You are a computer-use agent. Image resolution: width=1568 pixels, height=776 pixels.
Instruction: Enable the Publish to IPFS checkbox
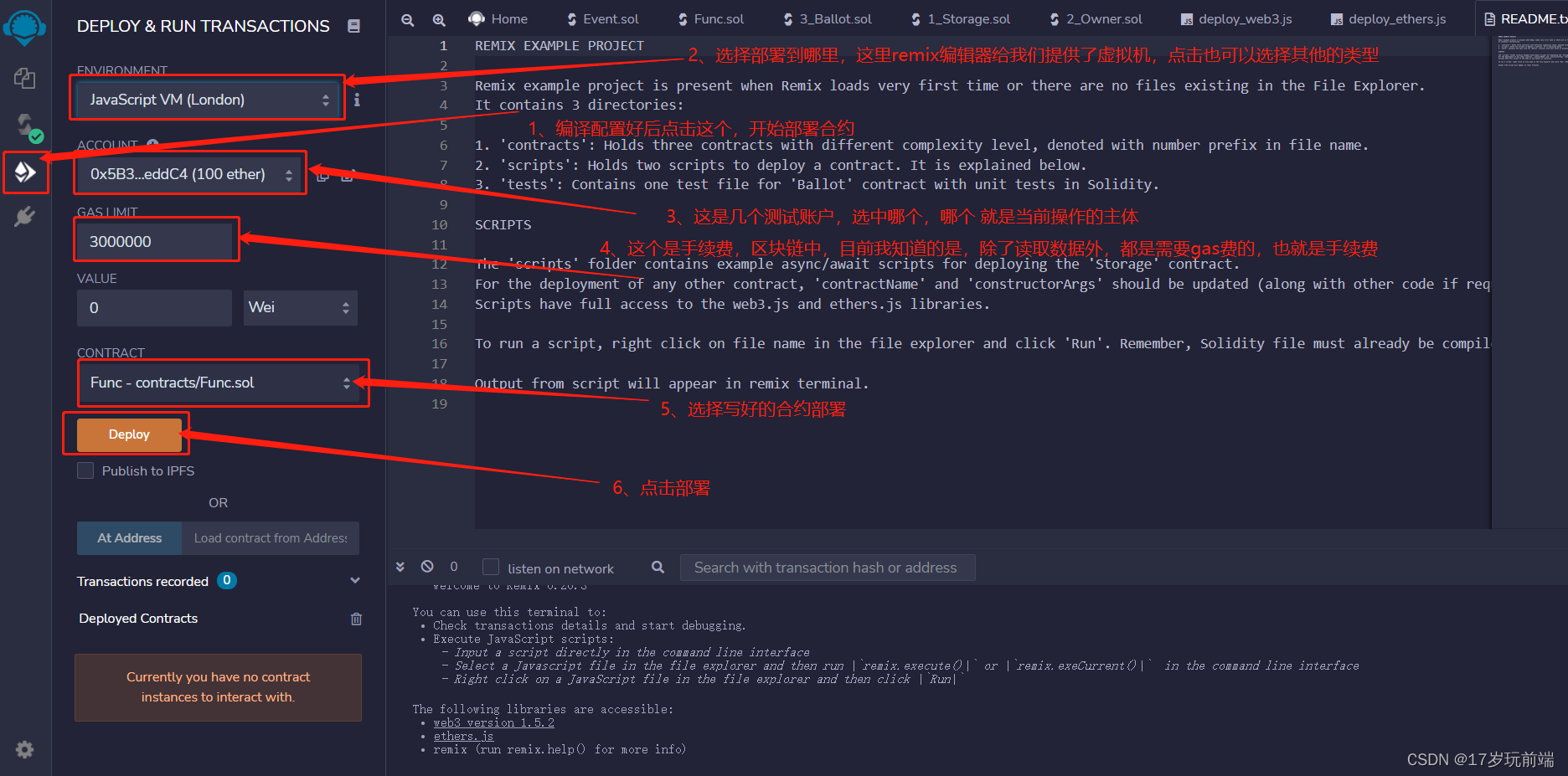click(85, 470)
